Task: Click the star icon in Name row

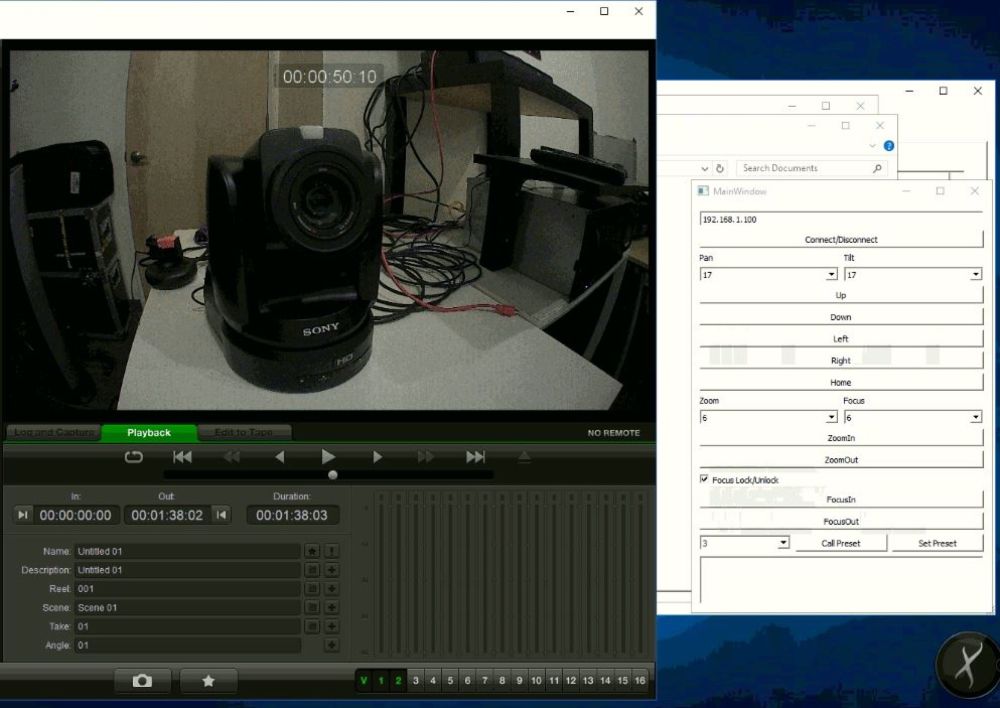Action: click(312, 551)
